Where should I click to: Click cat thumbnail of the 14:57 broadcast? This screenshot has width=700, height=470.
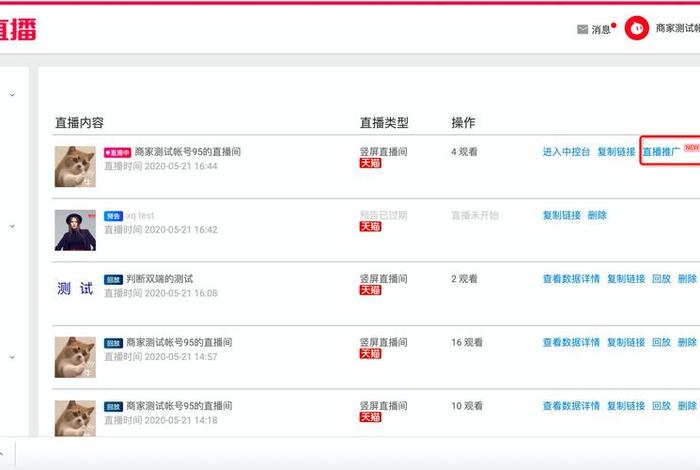point(75,357)
